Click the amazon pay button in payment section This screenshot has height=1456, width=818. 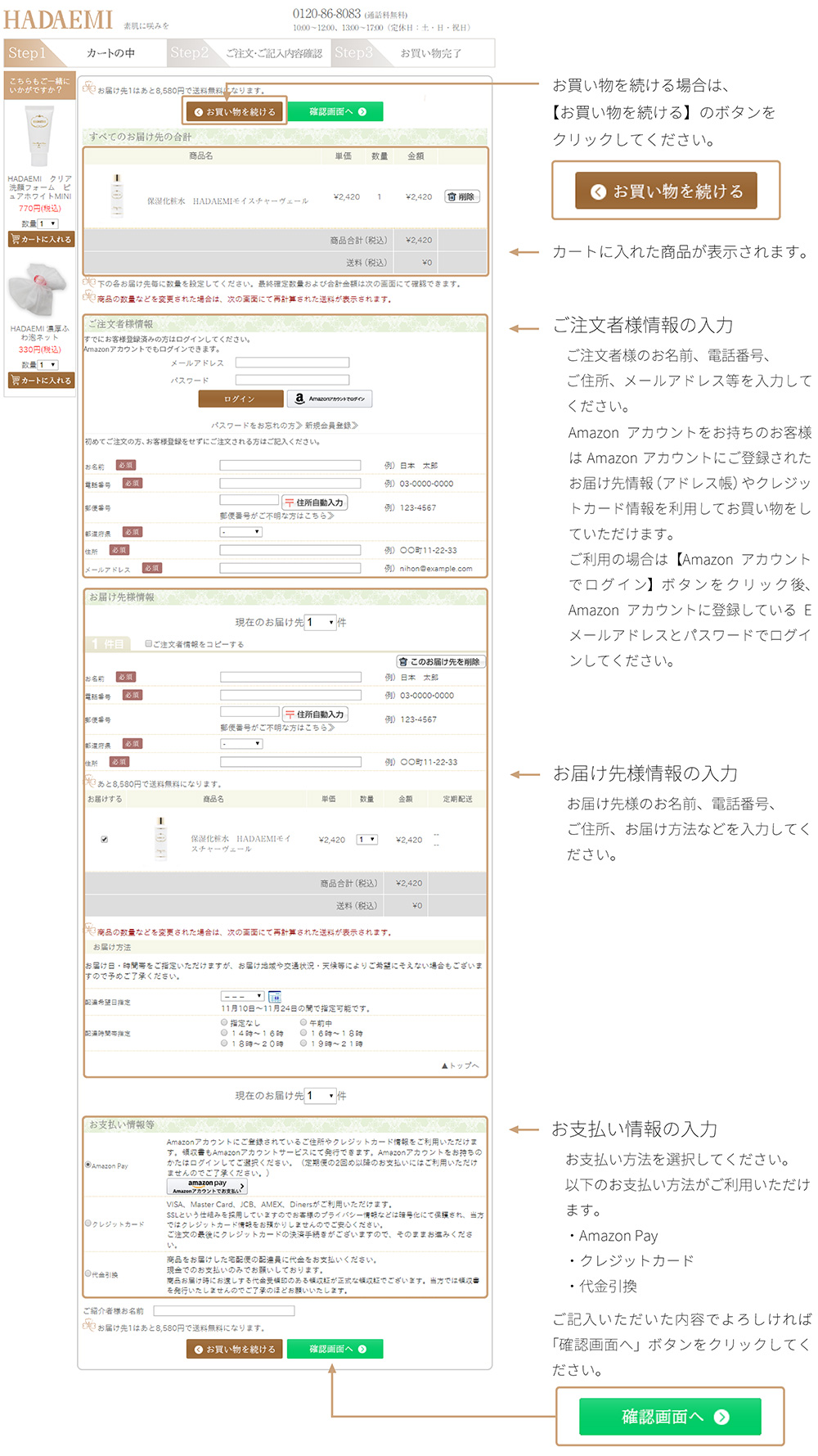[x=207, y=1186]
